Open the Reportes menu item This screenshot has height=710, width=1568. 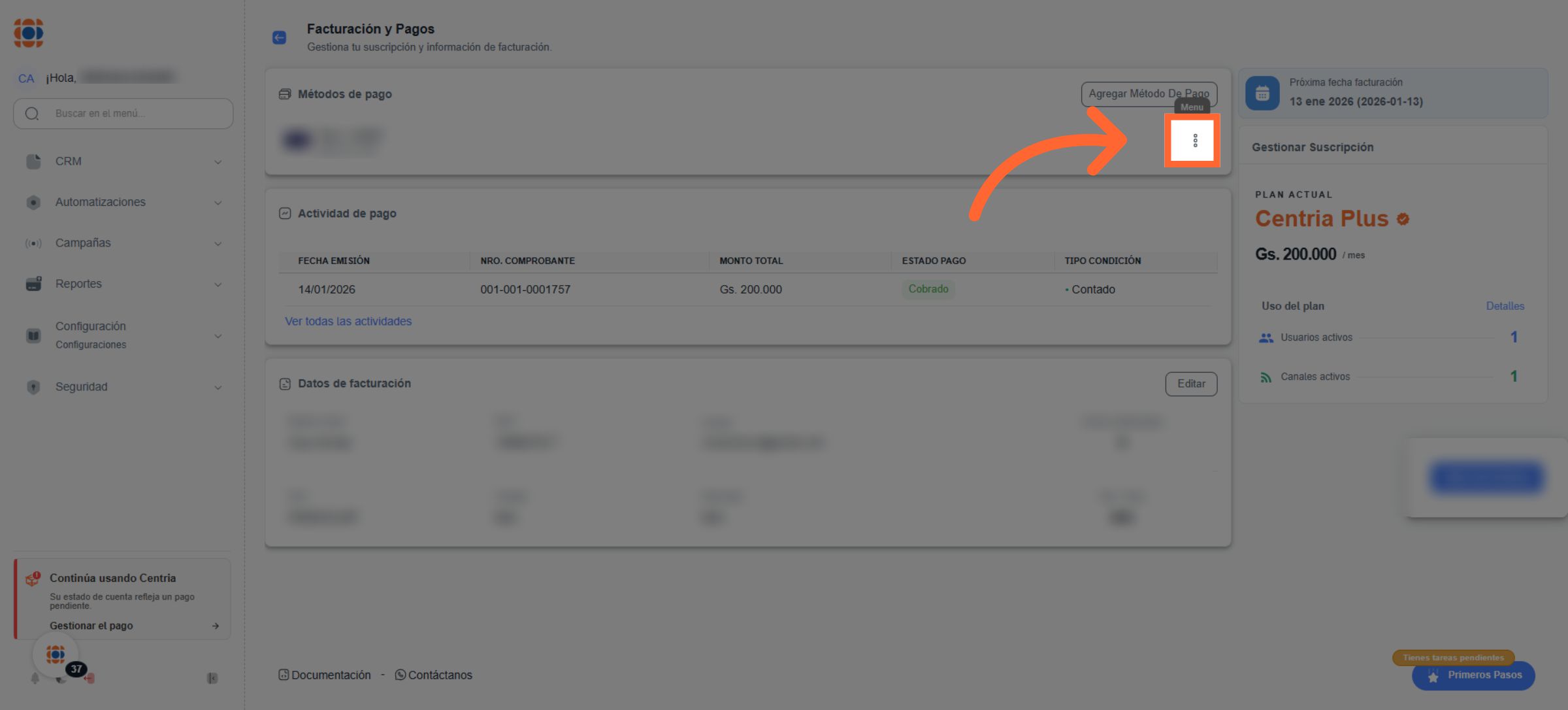(x=78, y=284)
